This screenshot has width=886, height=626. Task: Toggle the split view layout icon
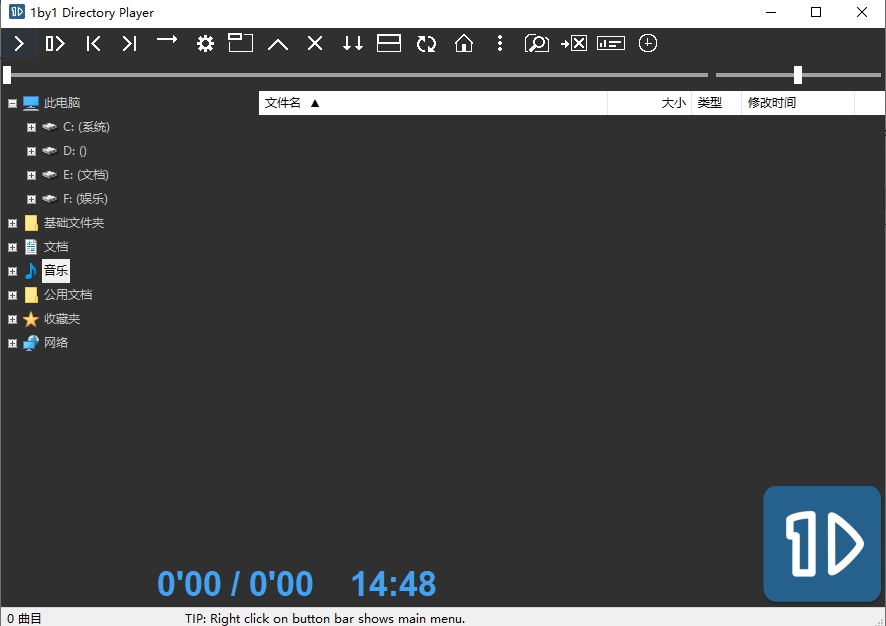click(x=389, y=44)
